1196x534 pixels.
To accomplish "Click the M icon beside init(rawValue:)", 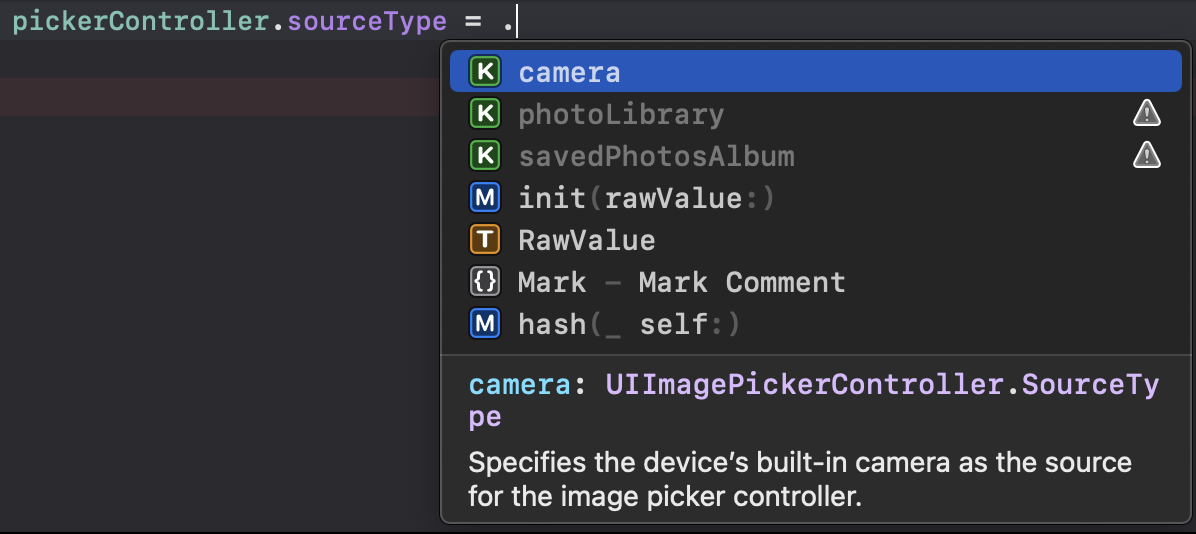I will 485,198.
